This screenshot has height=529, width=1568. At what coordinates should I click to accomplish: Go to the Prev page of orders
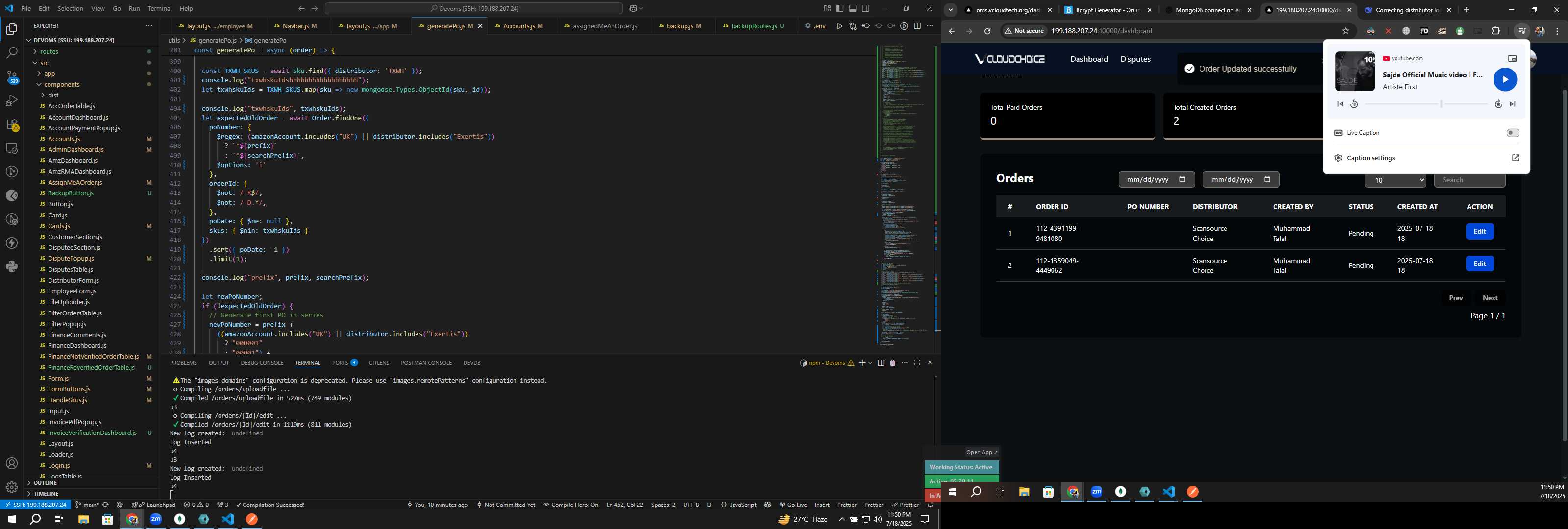click(1455, 298)
